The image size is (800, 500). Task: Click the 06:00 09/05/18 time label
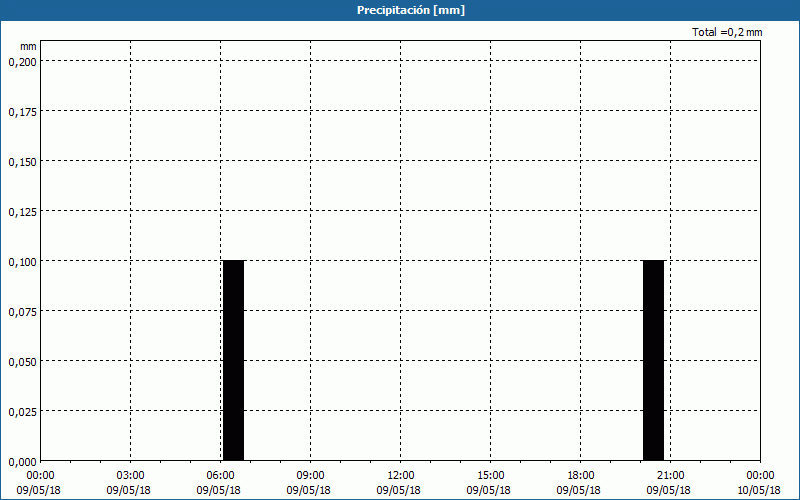coord(219,483)
